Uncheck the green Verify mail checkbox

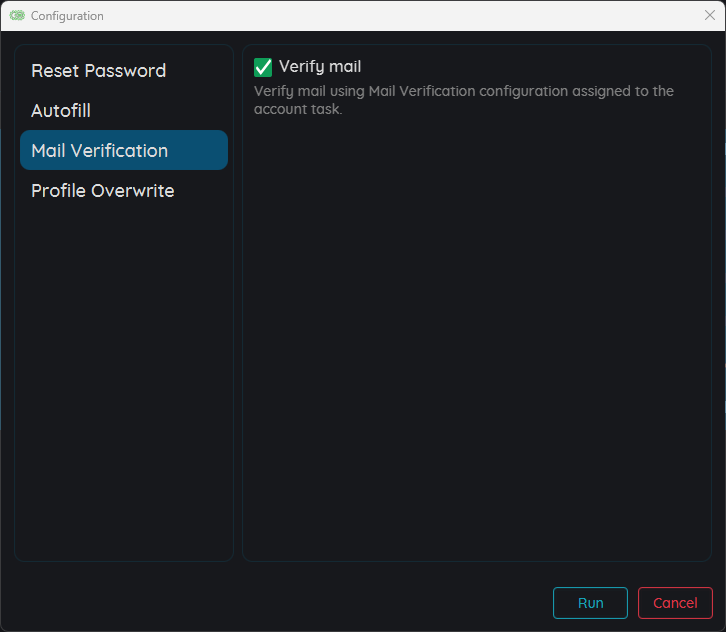tap(263, 67)
